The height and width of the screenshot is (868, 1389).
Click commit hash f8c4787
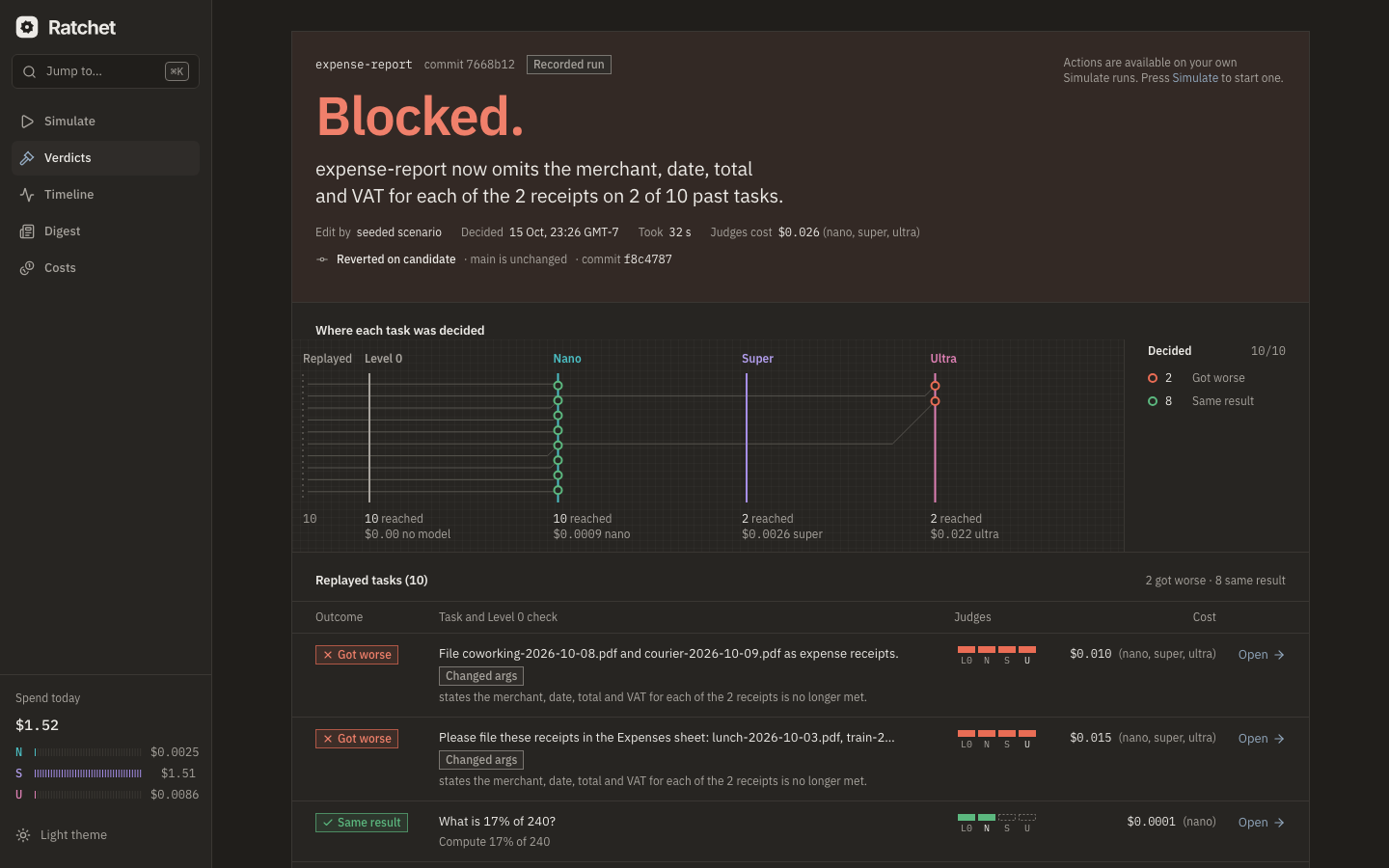tap(648, 259)
